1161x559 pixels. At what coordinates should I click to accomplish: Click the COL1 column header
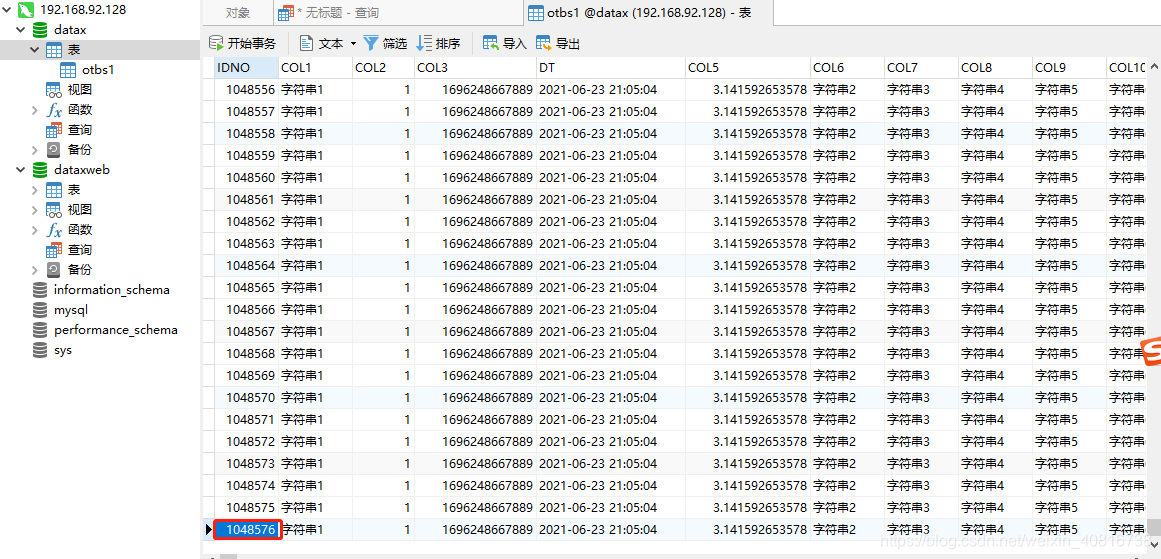coord(315,67)
